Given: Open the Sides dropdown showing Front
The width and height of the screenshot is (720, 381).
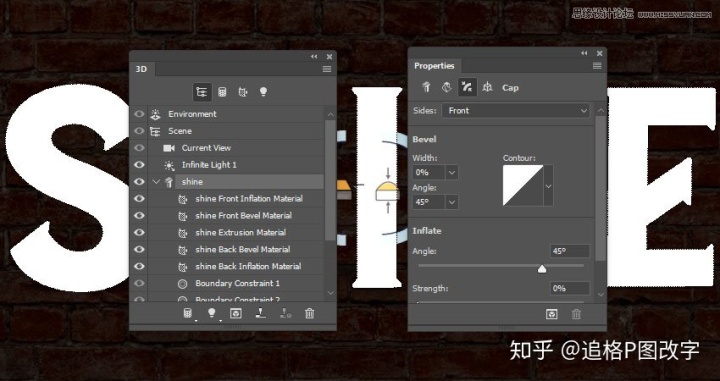Looking at the screenshot, I should coord(516,111).
